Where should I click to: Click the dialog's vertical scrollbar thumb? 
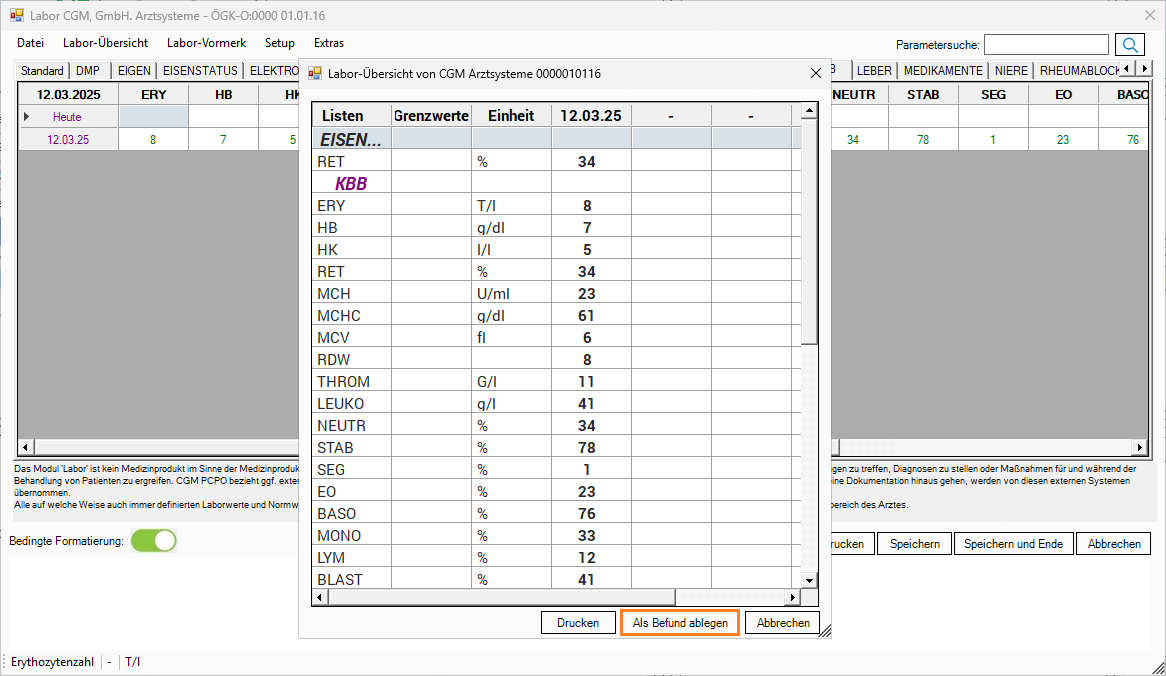coord(809,230)
